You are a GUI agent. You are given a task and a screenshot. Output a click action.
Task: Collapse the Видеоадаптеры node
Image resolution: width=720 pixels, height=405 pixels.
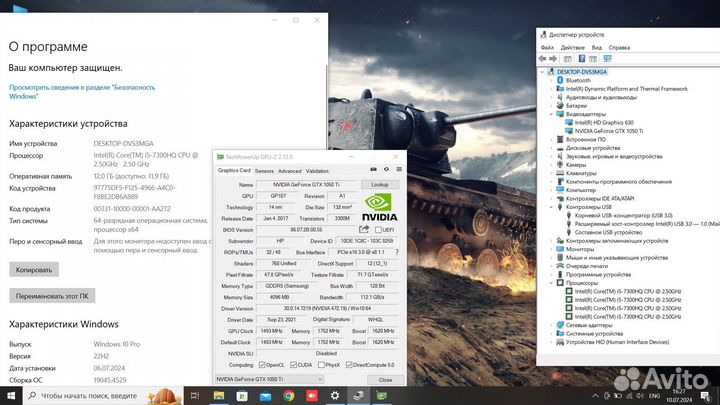pyautogui.click(x=551, y=114)
